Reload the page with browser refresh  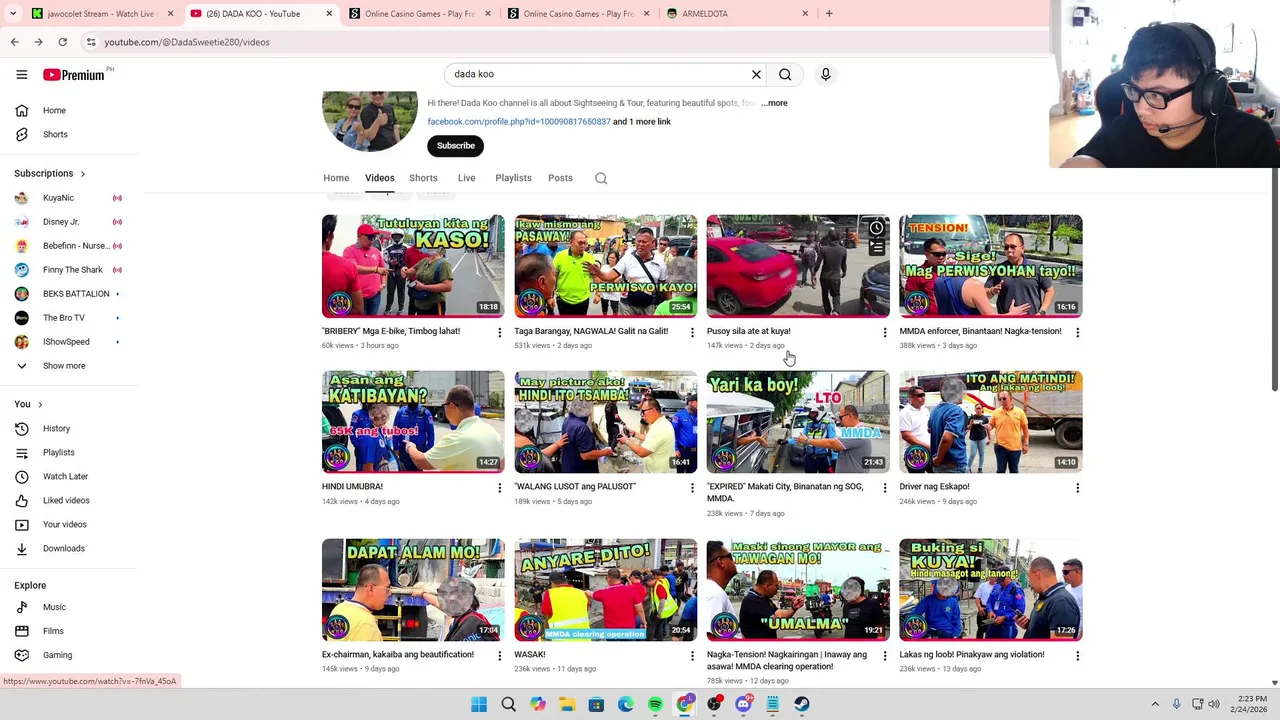[x=62, y=42]
